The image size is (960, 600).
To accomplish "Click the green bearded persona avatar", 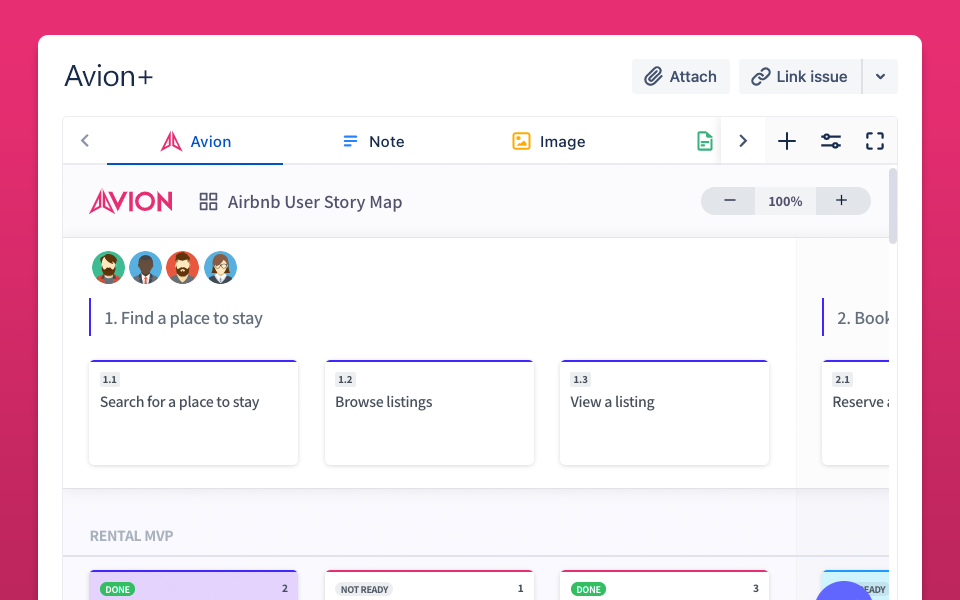I will [x=108, y=268].
